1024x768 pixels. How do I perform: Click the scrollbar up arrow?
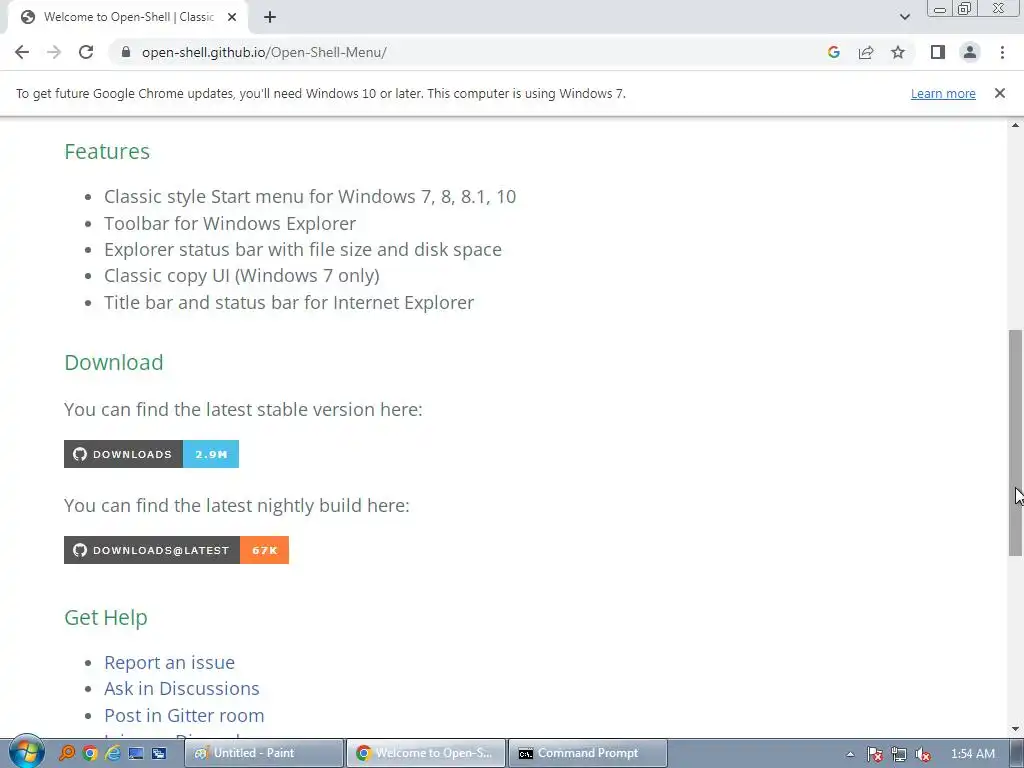click(x=1015, y=125)
